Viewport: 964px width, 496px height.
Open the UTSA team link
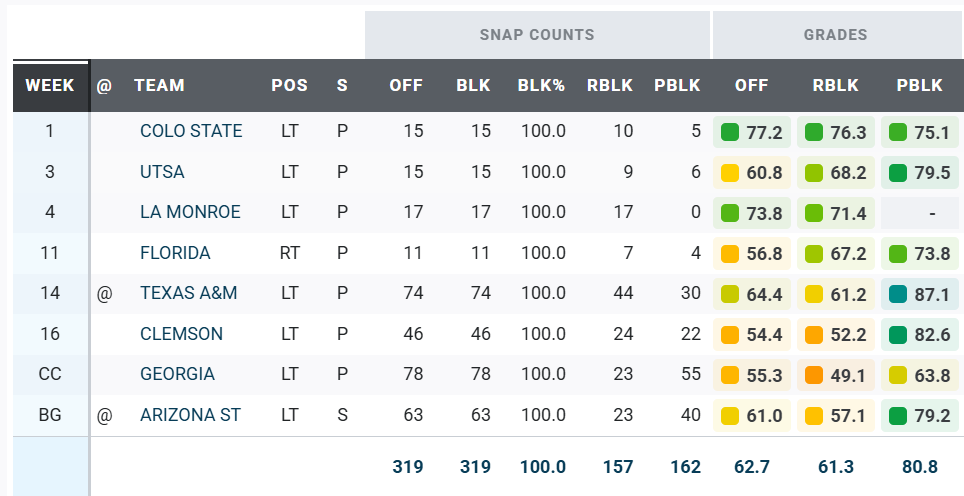162,171
